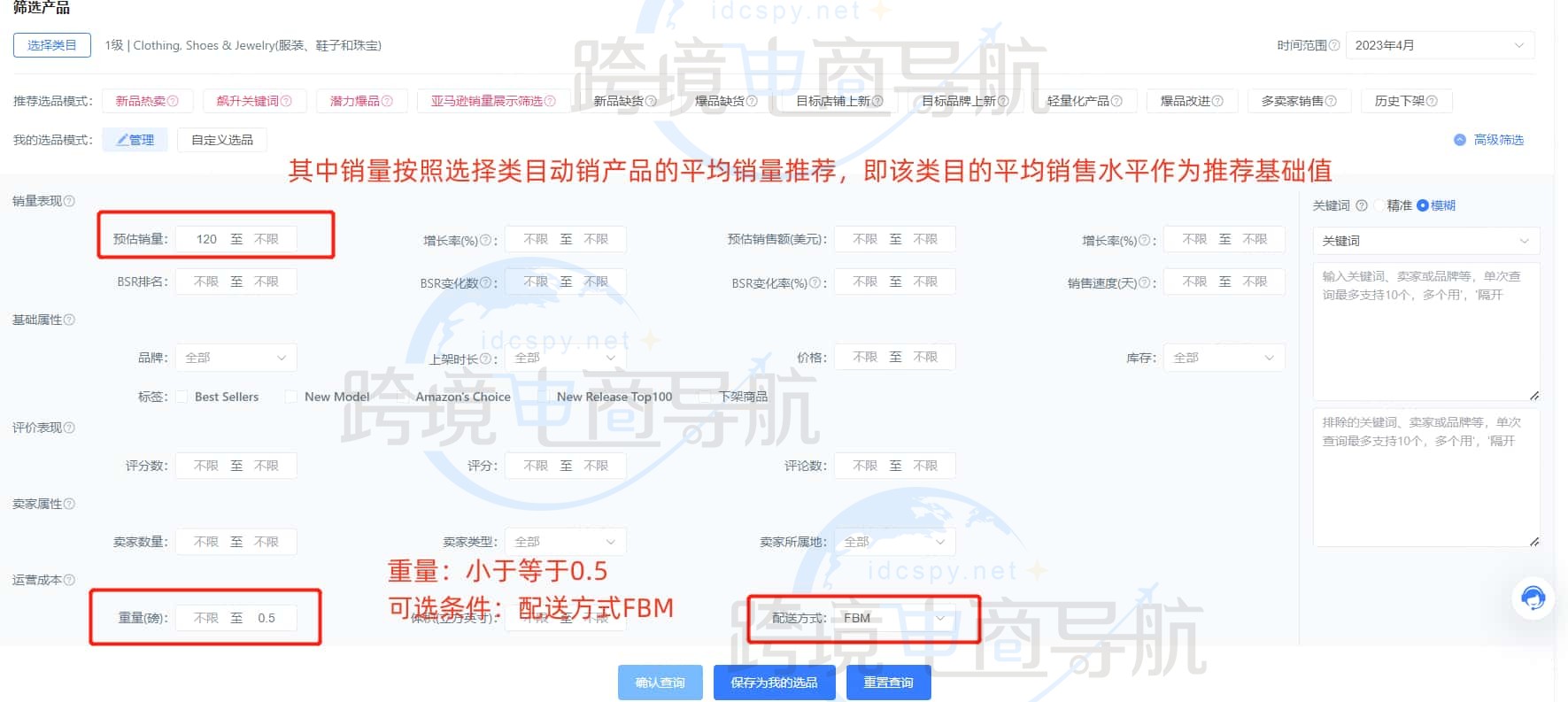Check the New Release Top100 checkbox
The height and width of the screenshot is (702, 1568).
click(544, 397)
